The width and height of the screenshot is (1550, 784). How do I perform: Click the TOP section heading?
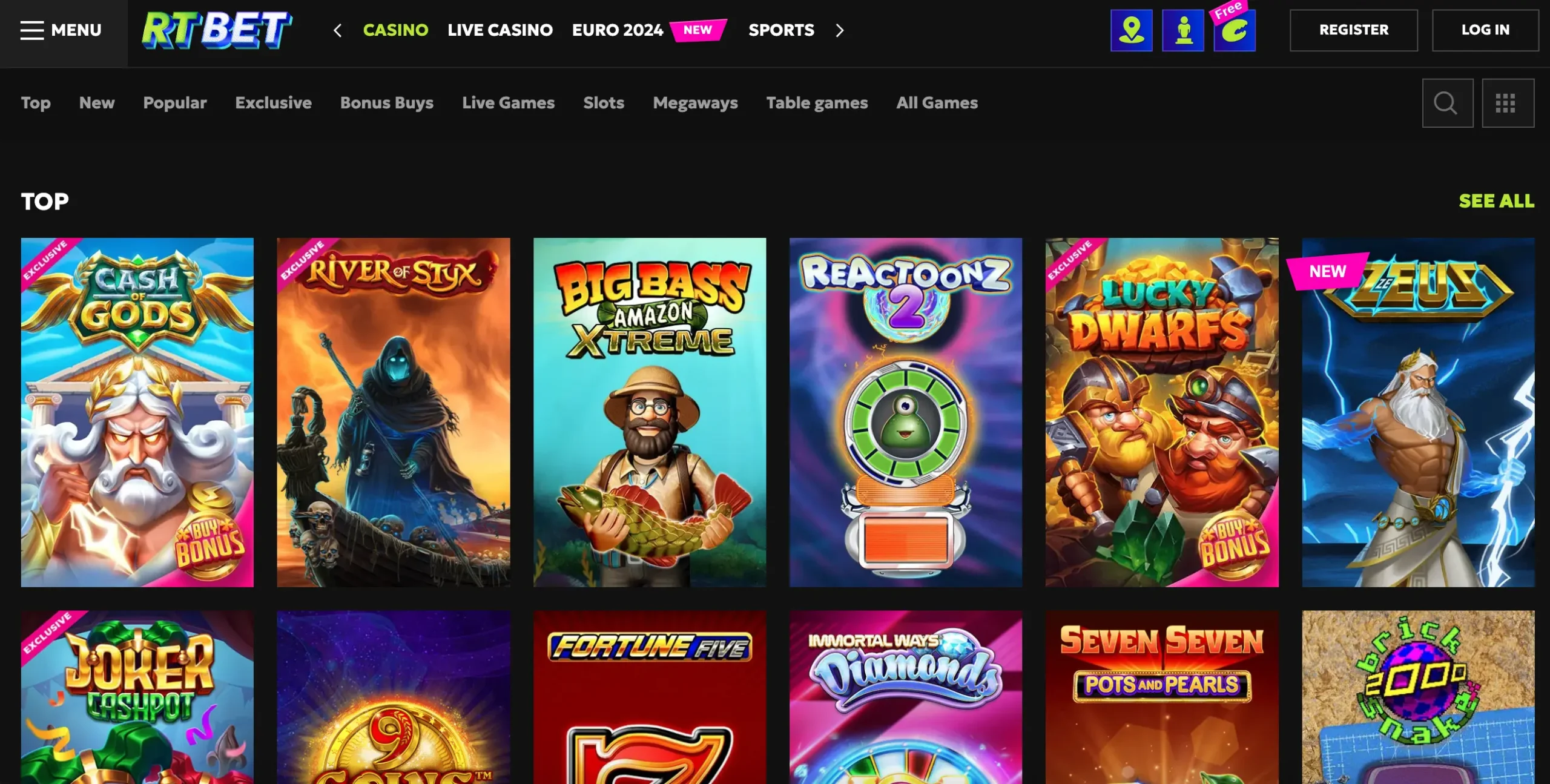point(45,201)
